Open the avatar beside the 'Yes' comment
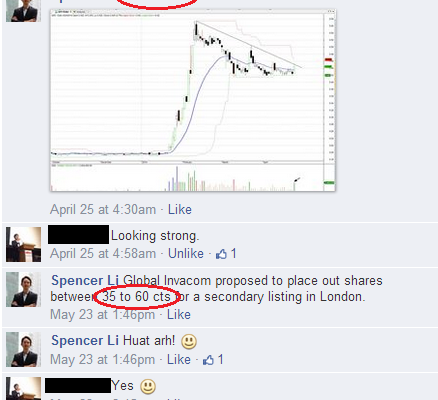 click(x=23, y=389)
